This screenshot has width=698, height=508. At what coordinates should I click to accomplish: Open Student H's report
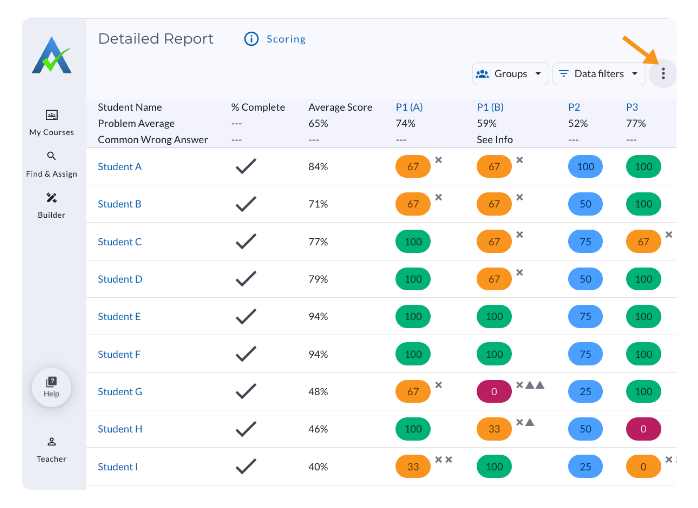click(x=120, y=429)
